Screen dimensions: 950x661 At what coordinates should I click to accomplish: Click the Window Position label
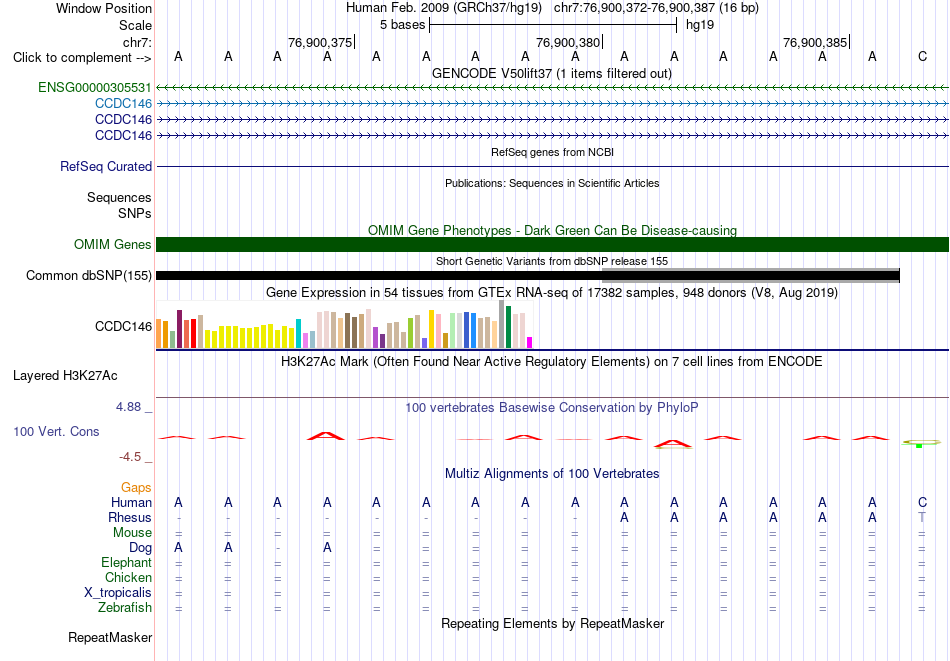click(x=104, y=8)
